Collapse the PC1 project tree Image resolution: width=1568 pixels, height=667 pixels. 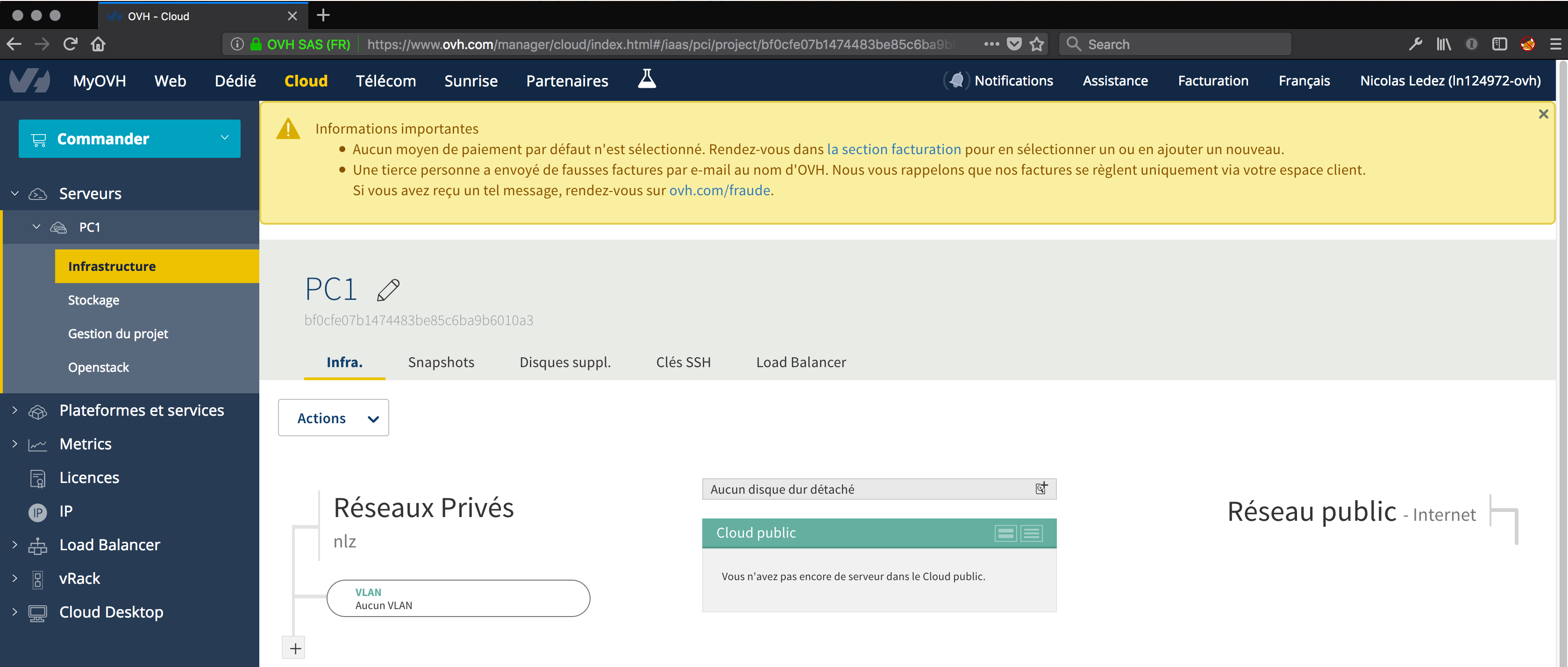pos(36,227)
